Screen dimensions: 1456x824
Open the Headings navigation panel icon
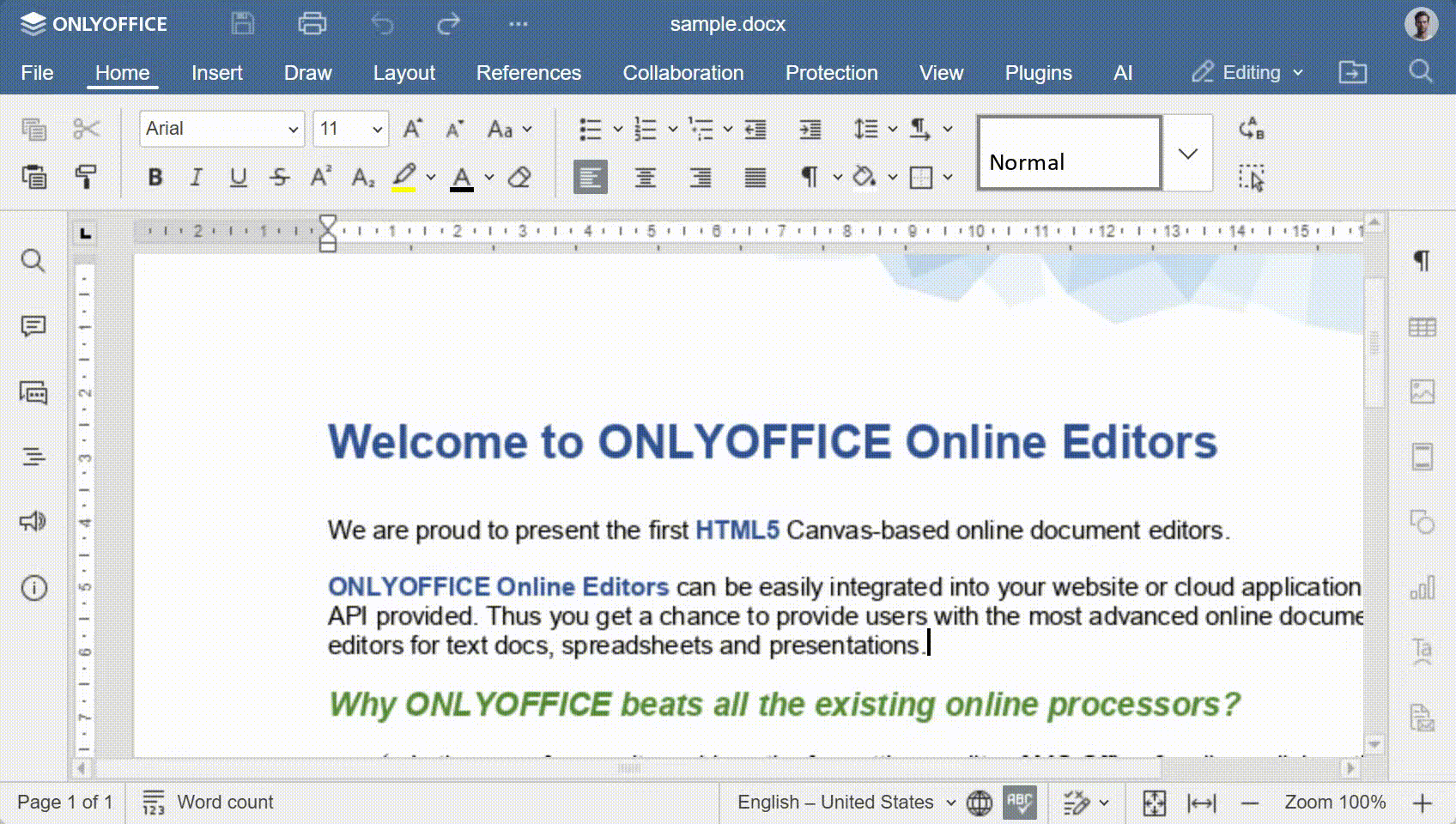click(x=33, y=457)
